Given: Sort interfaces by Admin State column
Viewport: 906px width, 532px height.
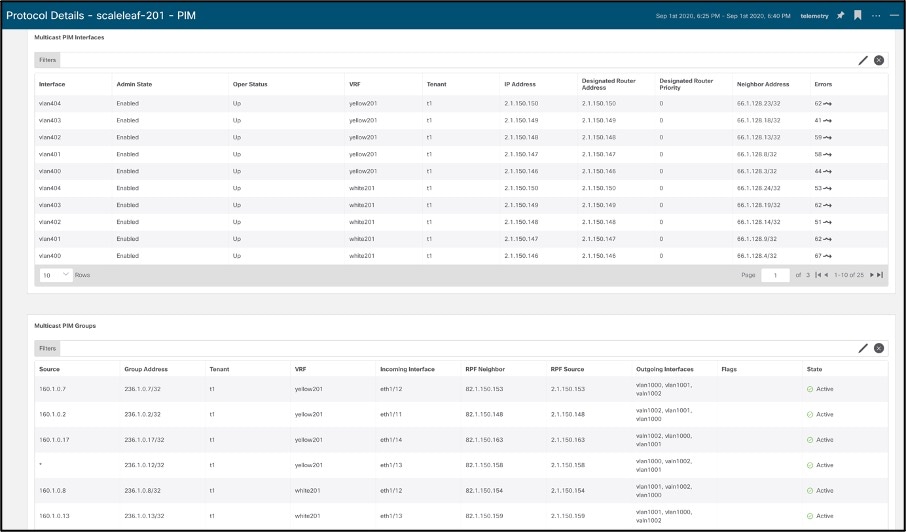Looking at the screenshot, I should click(x=134, y=84).
